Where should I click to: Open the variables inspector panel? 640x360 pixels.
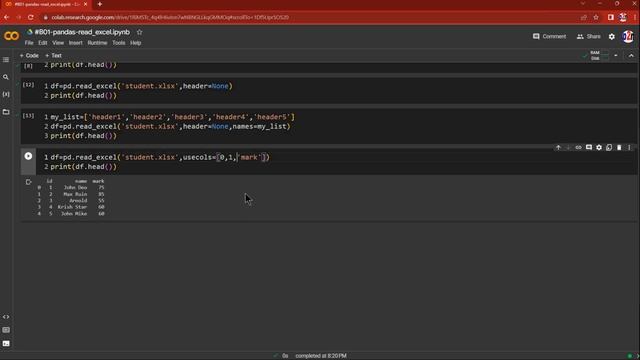point(6,94)
